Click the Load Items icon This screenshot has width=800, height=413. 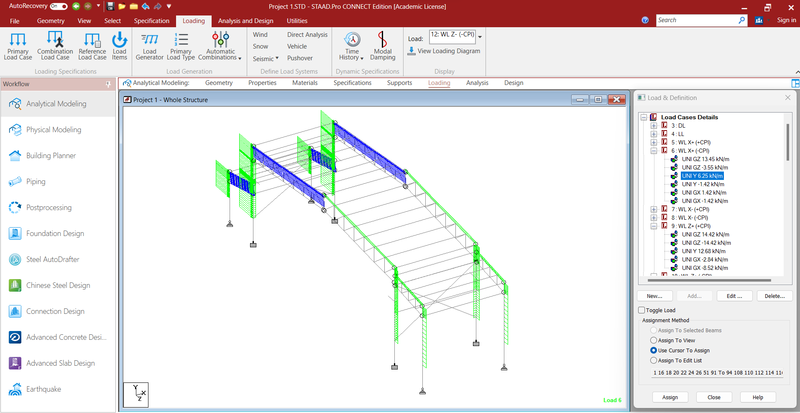[119, 40]
